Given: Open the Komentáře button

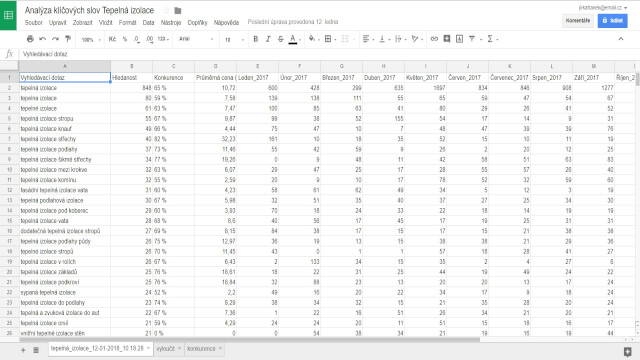Looking at the screenshot, I should coord(578,20).
